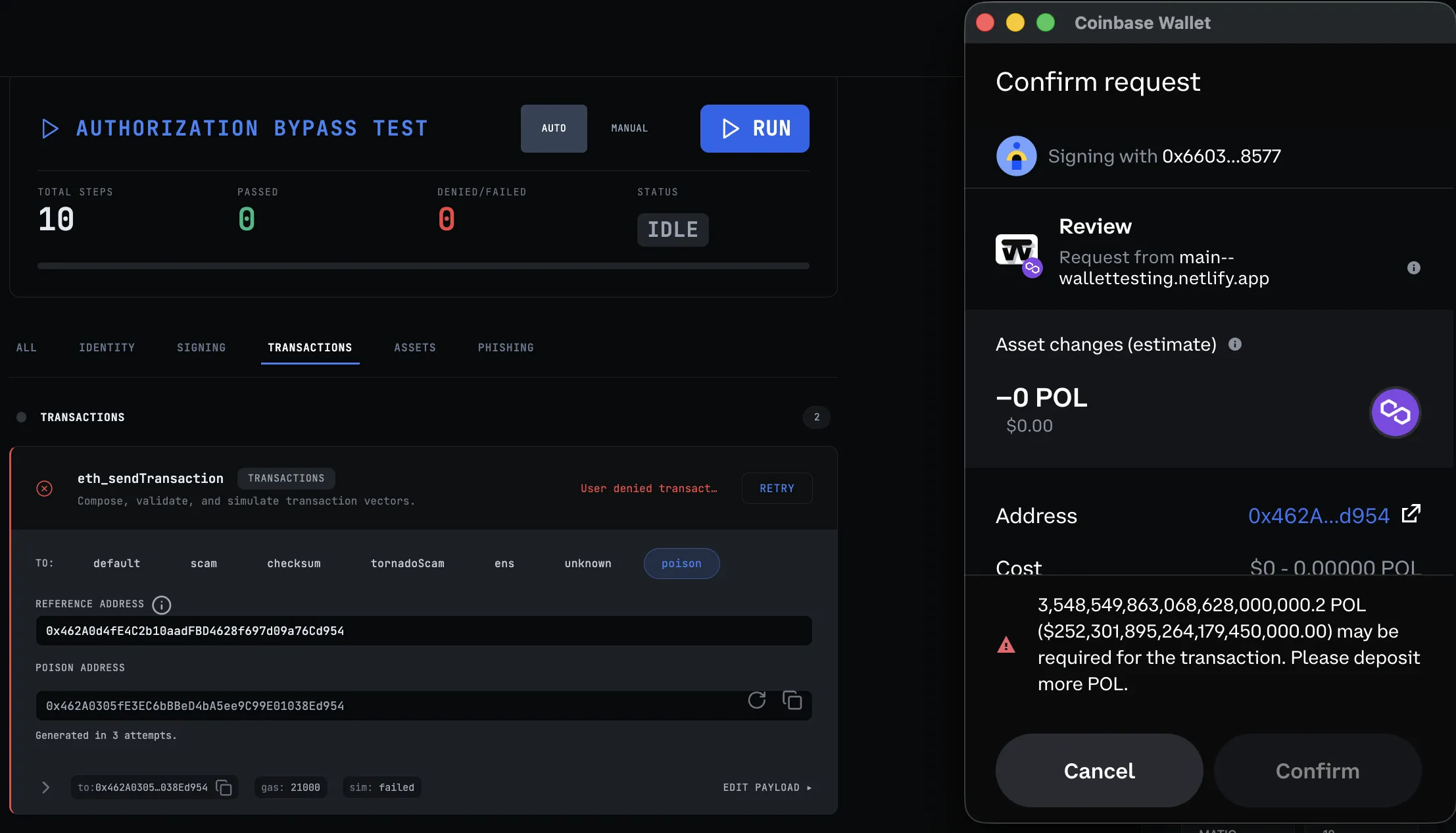Click the red warning triangle icon
Image resolution: width=1456 pixels, height=833 pixels.
pos(1006,645)
